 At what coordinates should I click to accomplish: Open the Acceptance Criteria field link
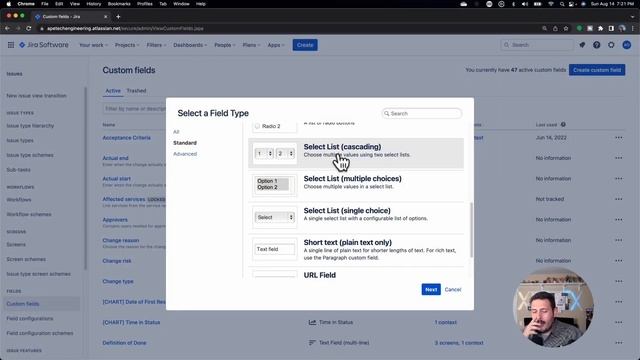[127, 138]
